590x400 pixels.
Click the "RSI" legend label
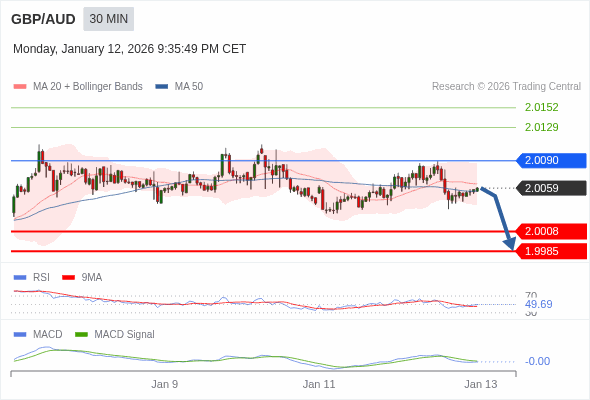click(41, 278)
